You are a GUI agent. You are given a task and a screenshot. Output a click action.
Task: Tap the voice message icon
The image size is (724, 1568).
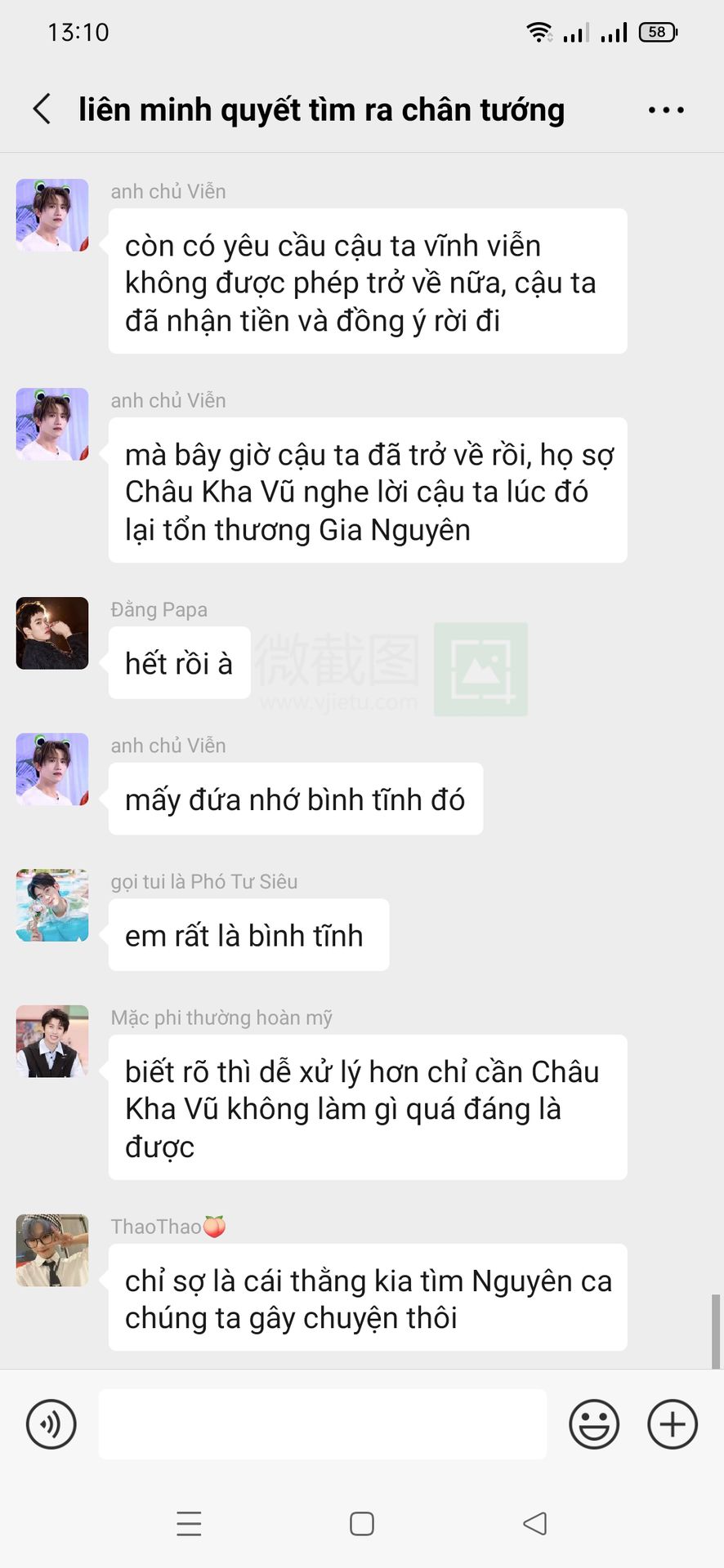point(51,1424)
